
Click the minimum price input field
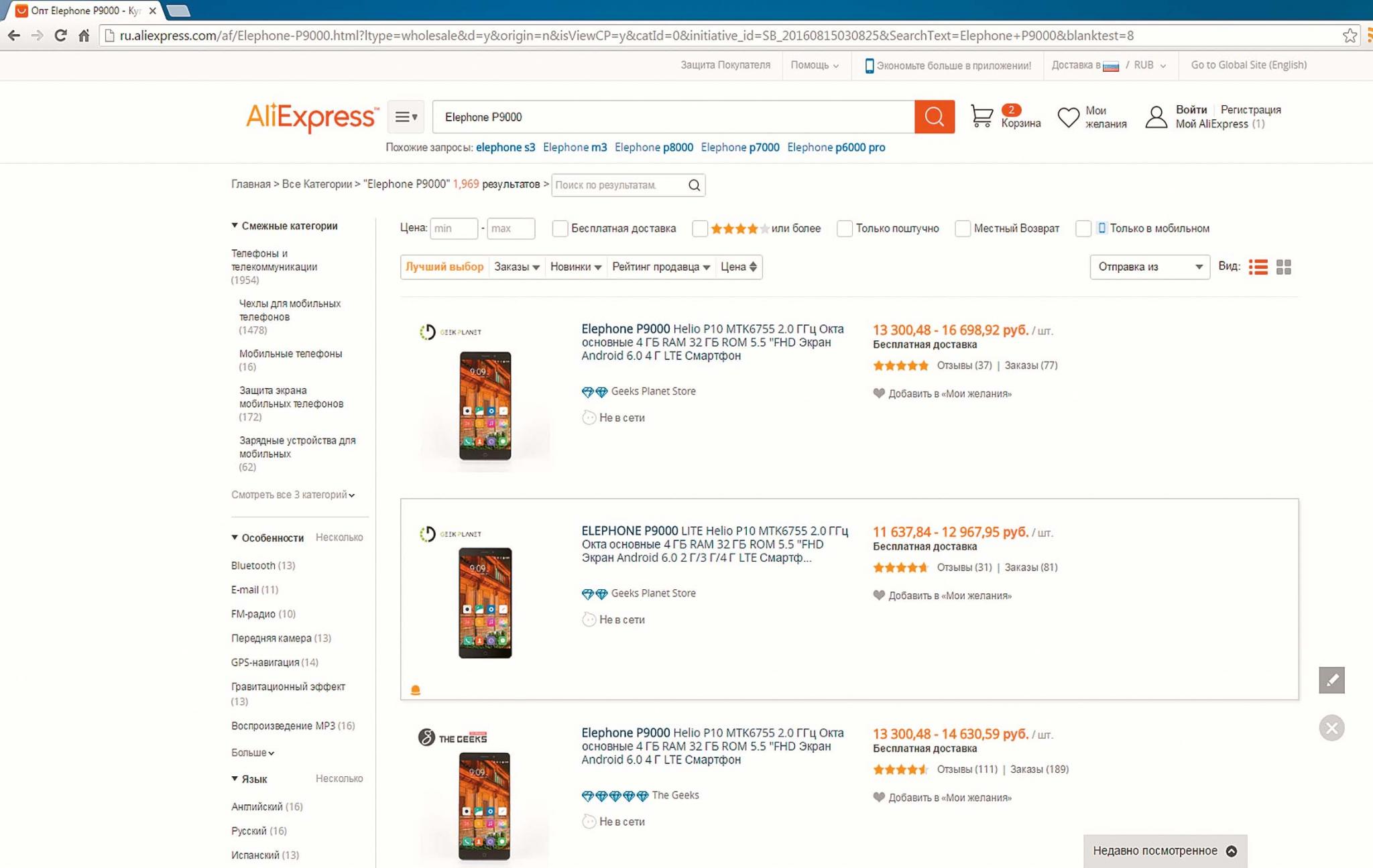click(453, 229)
